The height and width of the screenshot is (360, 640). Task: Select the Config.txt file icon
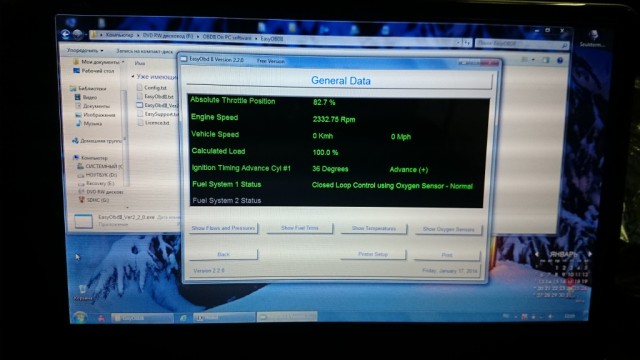140,87
